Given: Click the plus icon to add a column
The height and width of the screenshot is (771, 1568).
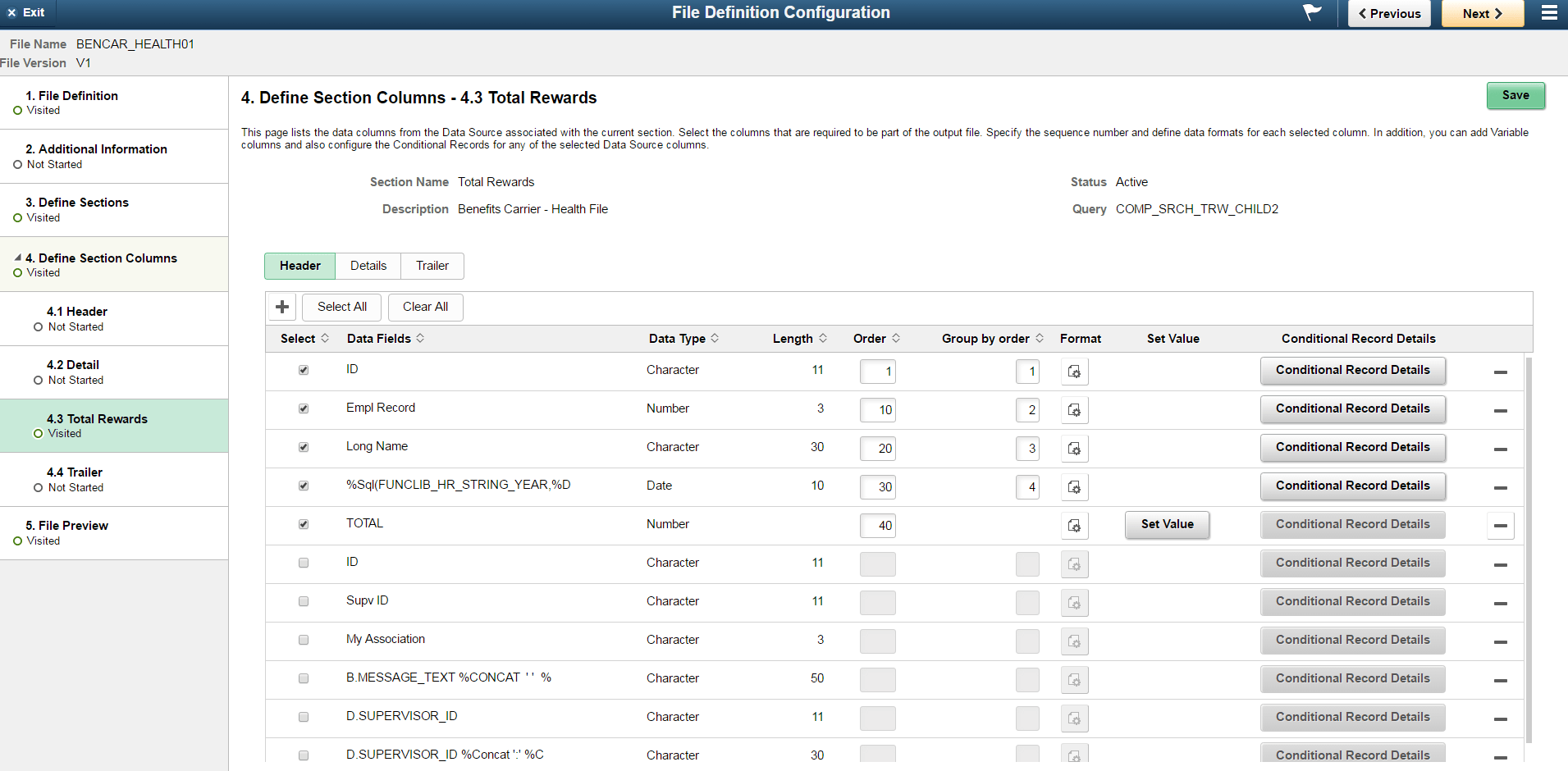Looking at the screenshot, I should pyautogui.click(x=281, y=306).
